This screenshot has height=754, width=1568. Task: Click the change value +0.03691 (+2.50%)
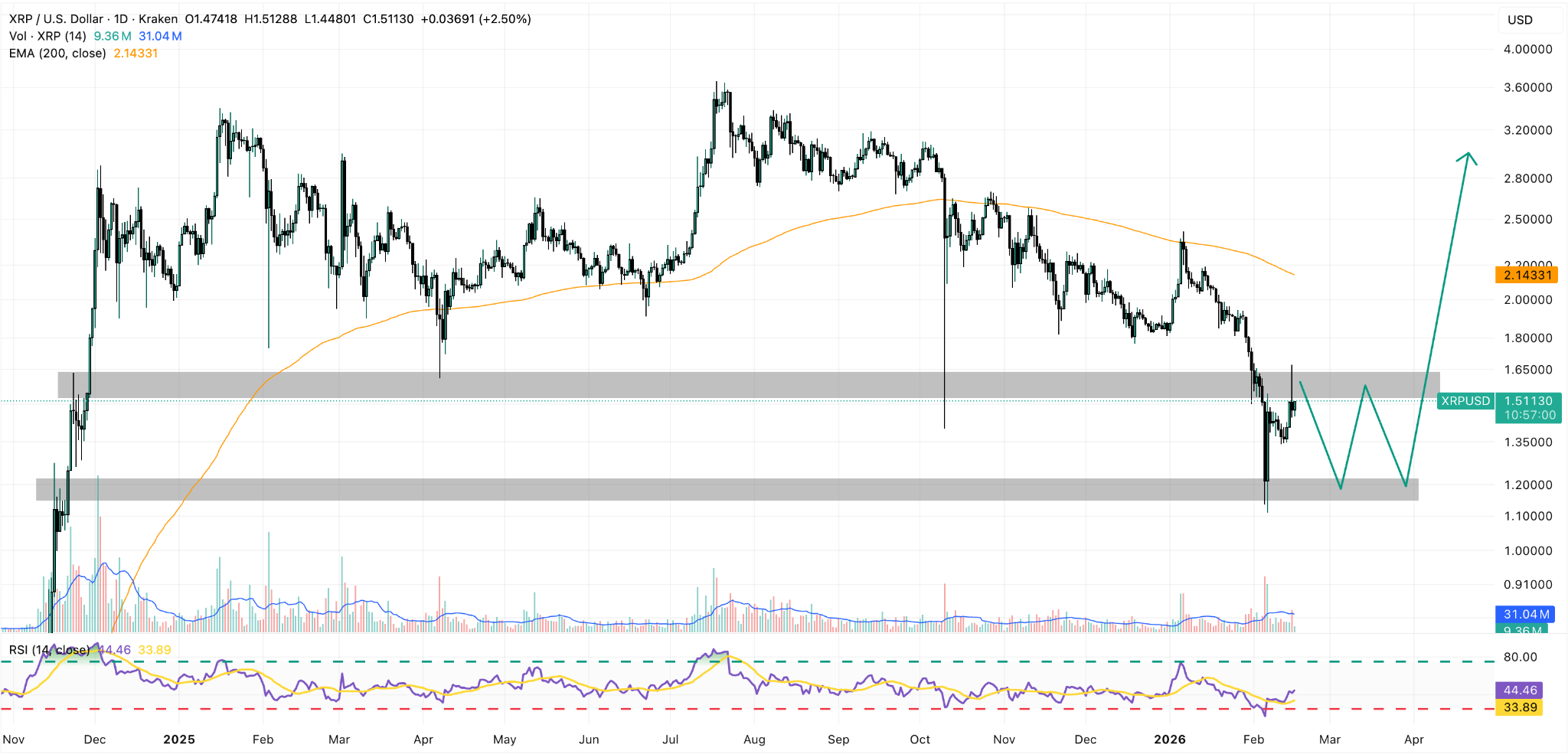point(475,18)
